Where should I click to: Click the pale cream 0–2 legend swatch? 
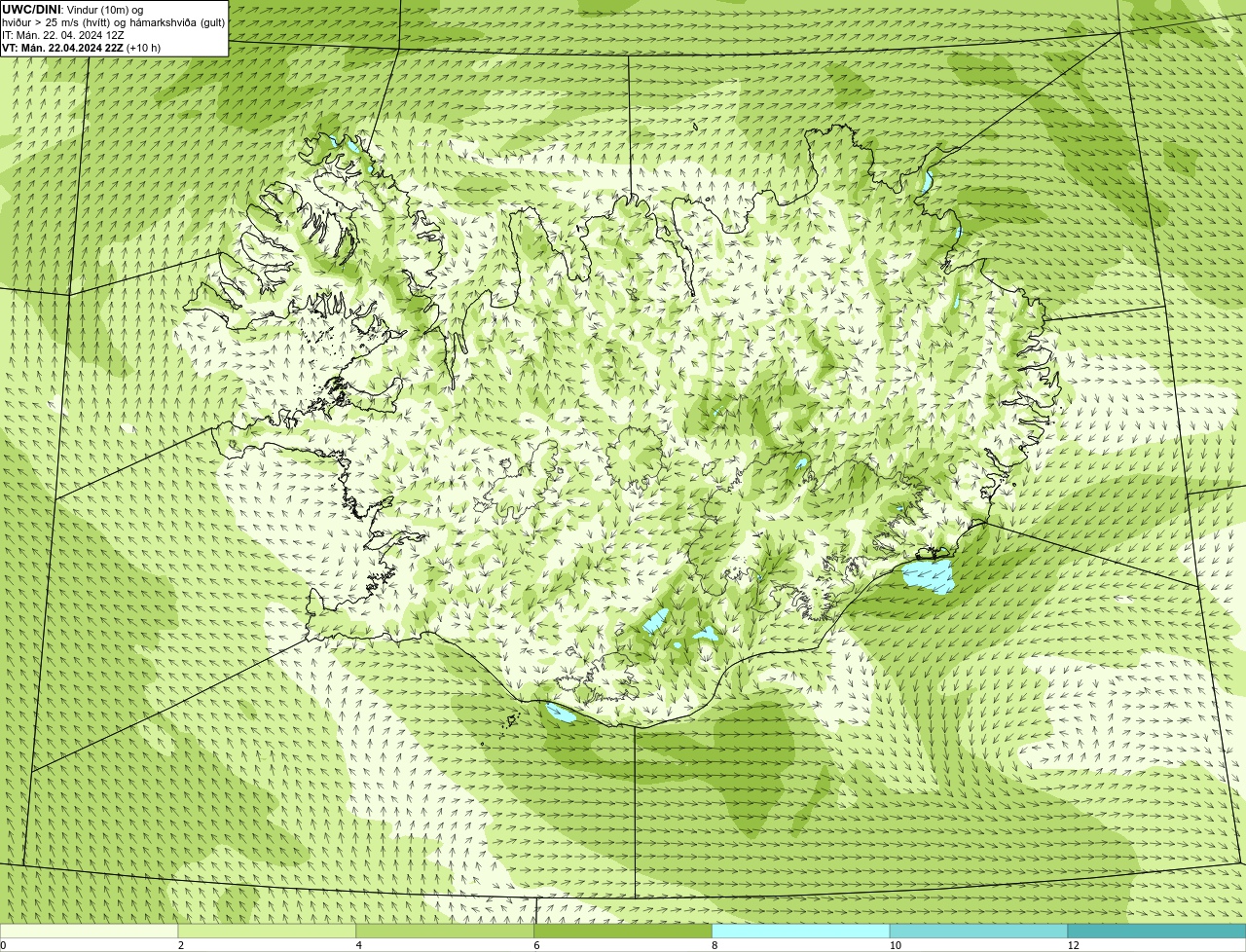click(x=89, y=931)
